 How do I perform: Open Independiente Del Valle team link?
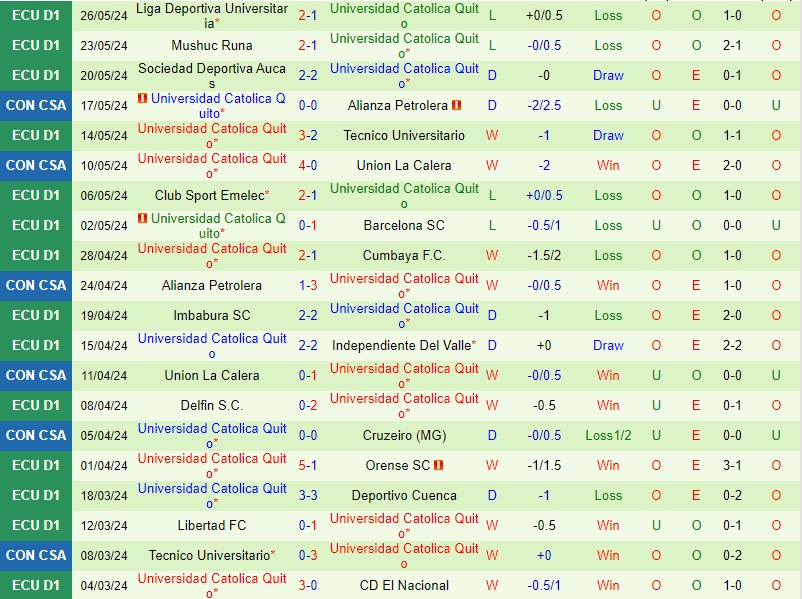(404, 345)
